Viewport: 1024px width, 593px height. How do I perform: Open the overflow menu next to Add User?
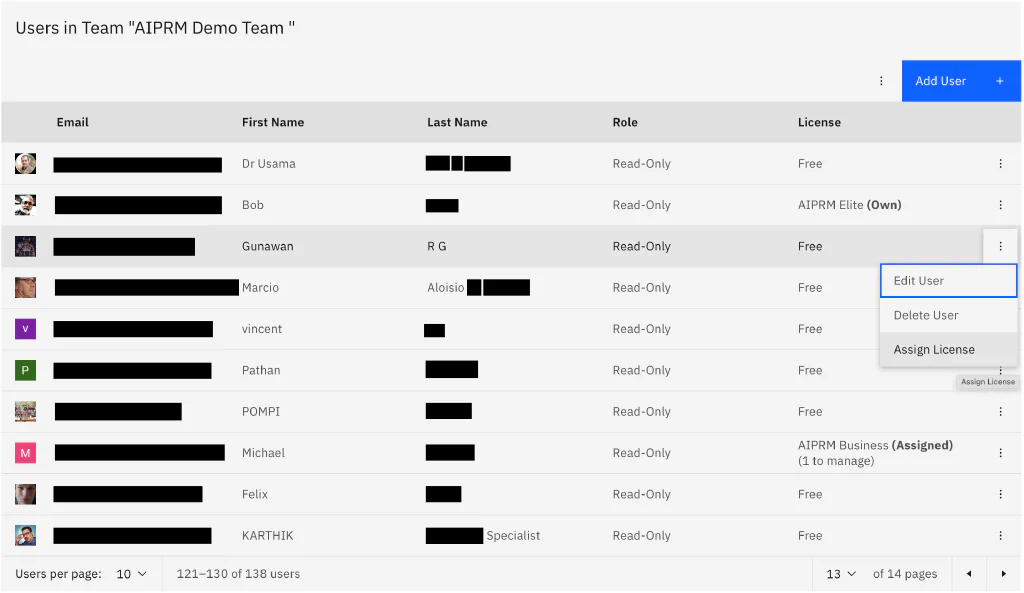pos(881,81)
